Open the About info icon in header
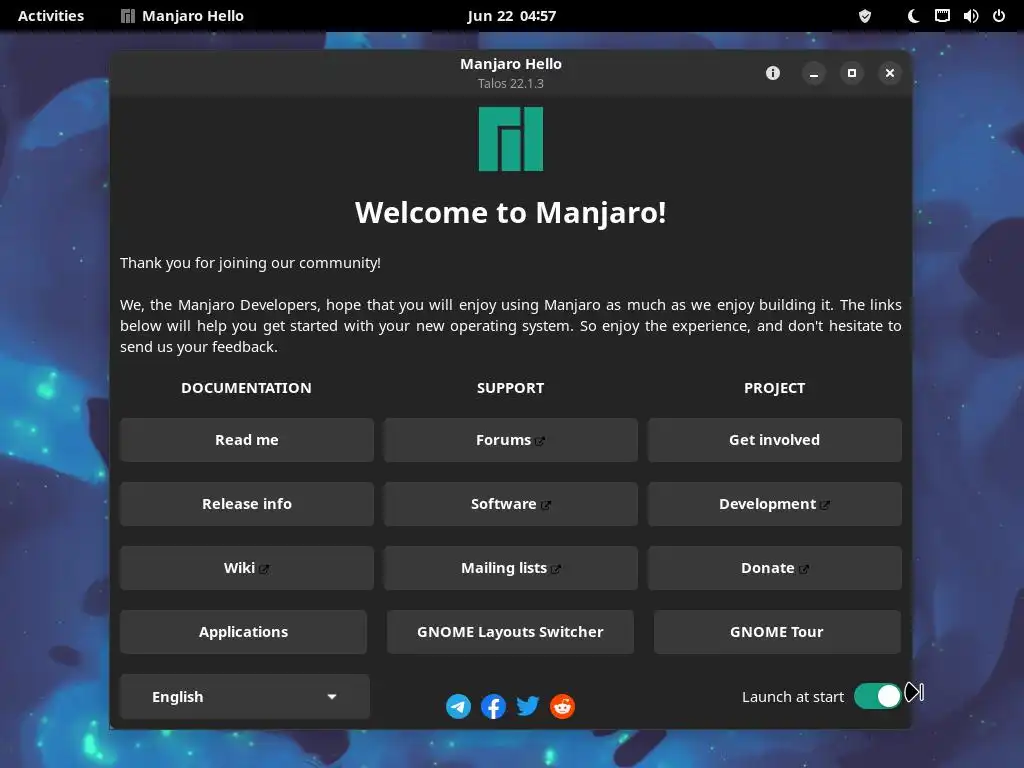Screen dimensions: 1024x768 [x=773, y=73]
